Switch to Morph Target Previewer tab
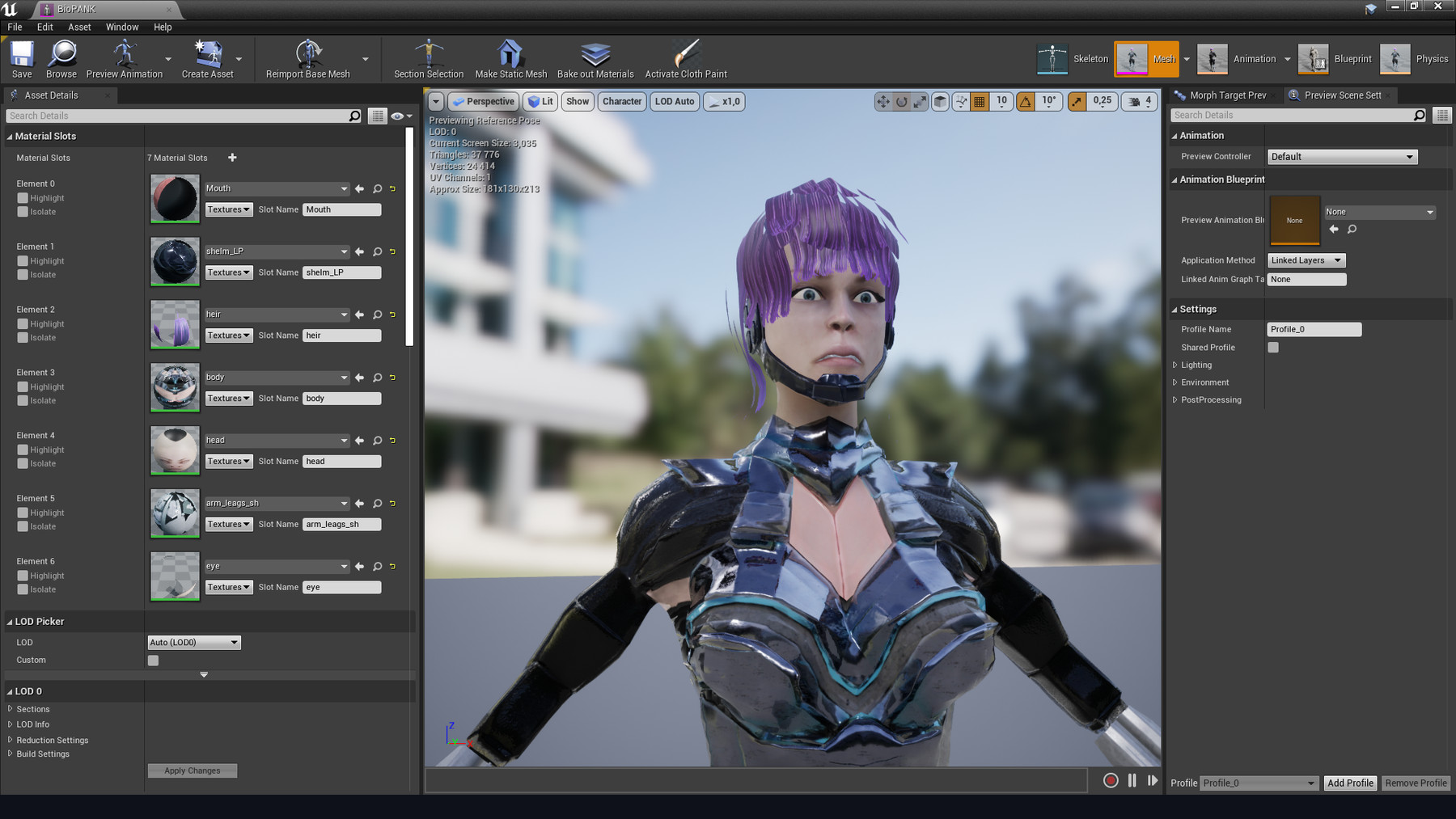Screen dimensions: 1456x819 1225,95
